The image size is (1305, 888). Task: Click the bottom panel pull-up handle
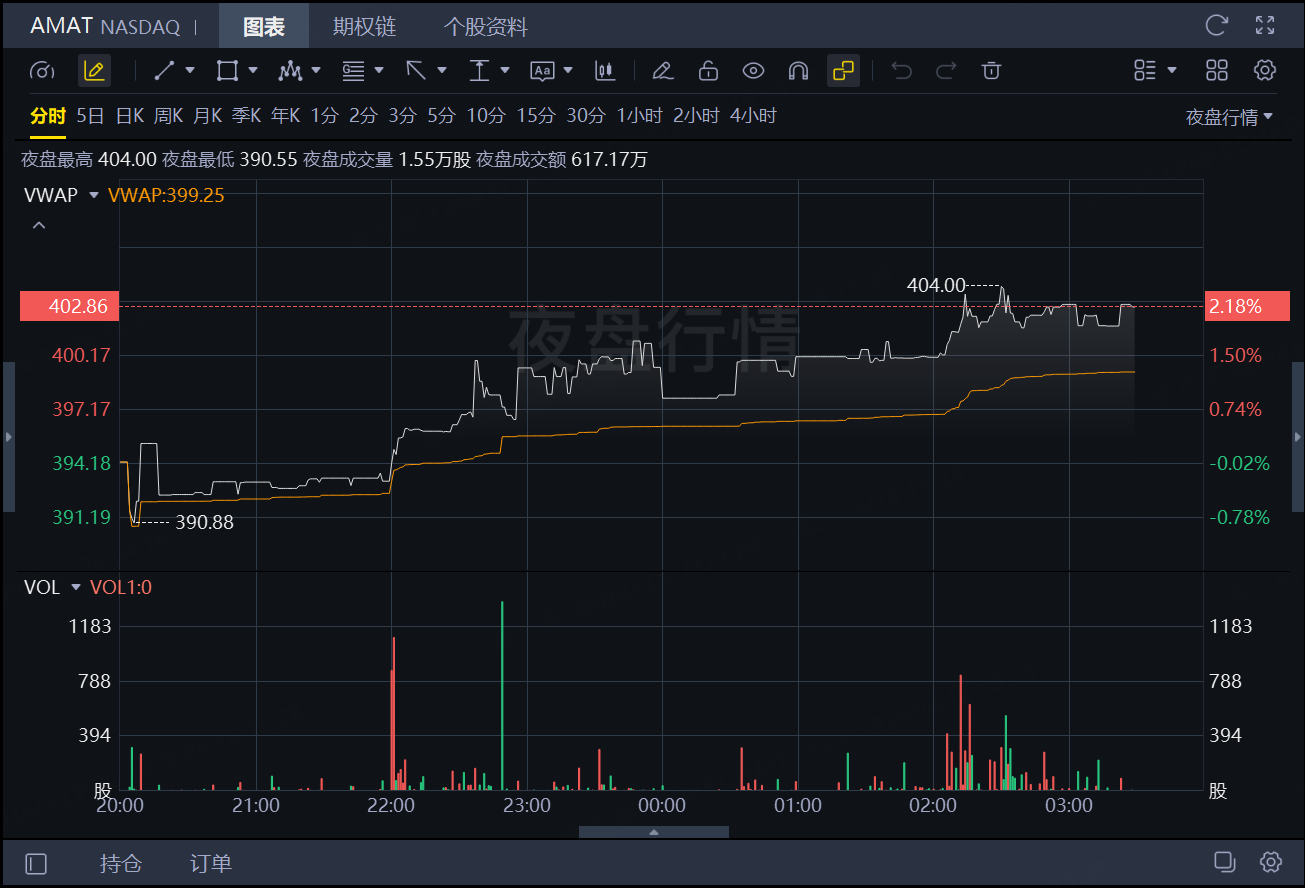(x=654, y=832)
